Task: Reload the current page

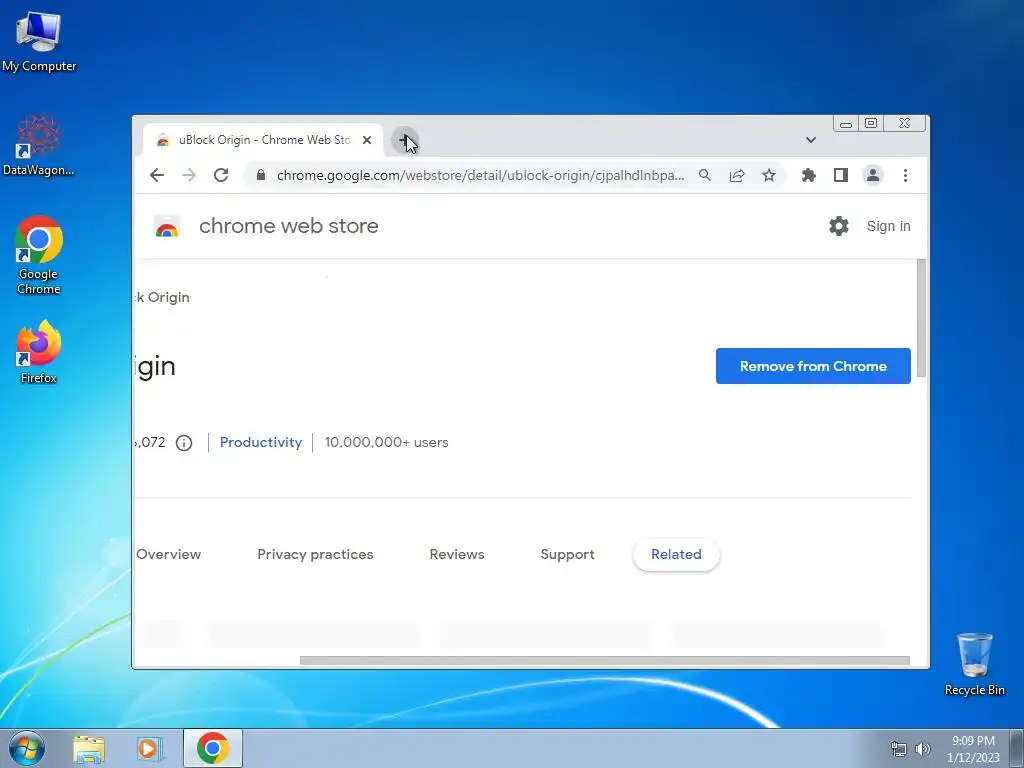Action: [221, 175]
